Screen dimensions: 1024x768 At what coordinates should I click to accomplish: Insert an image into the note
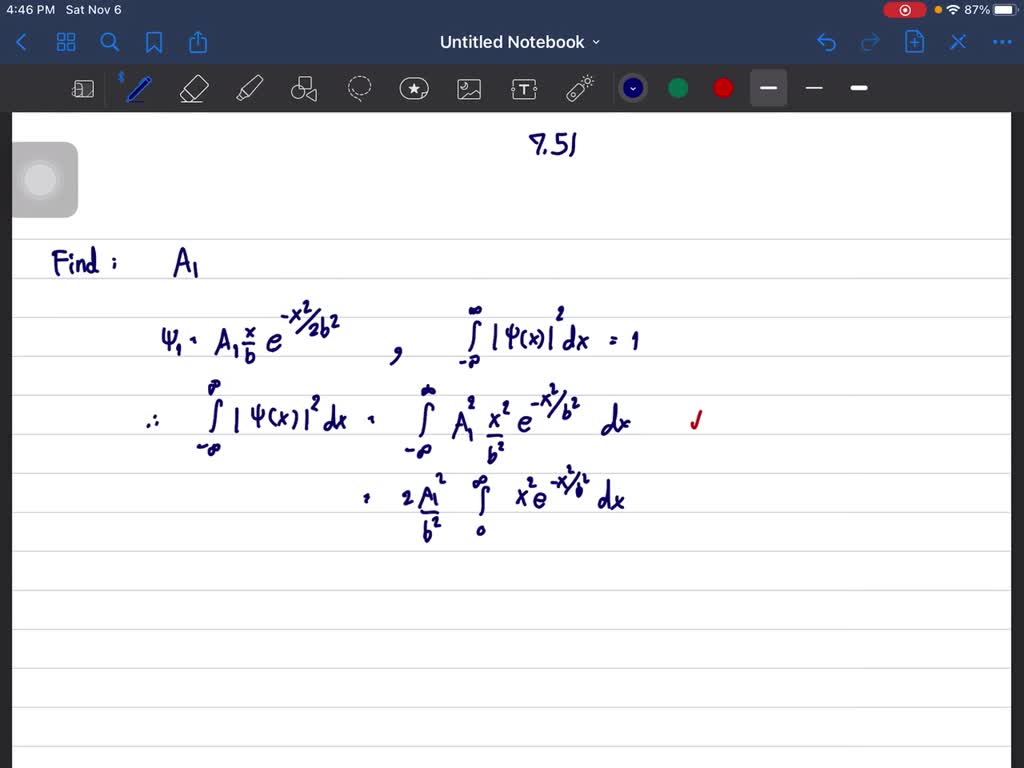pos(469,88)
